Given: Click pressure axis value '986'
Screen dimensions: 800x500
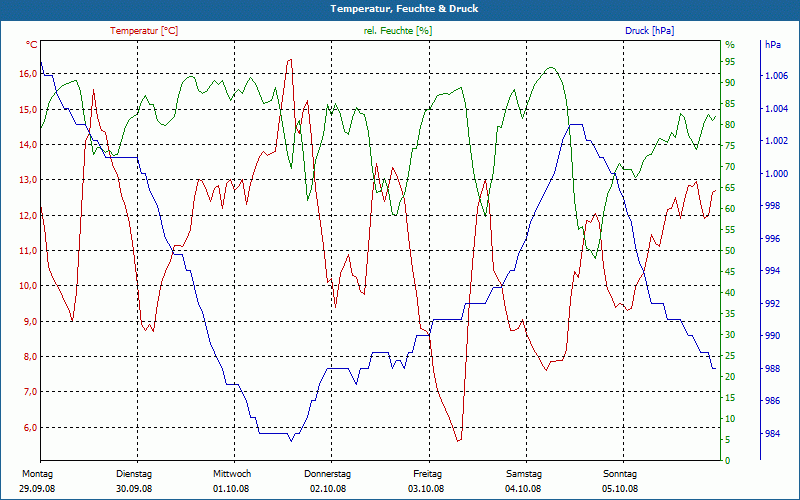Looking at the screenshot, I should 772,402.
